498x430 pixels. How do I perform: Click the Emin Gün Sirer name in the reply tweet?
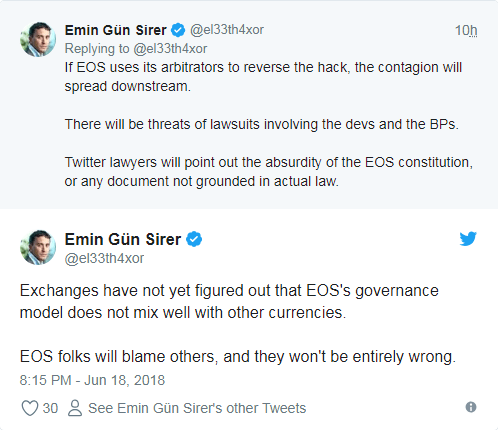[115, 30]
